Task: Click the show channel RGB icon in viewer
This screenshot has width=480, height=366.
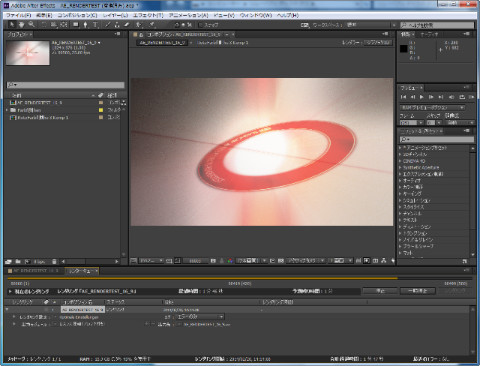Action: click(x=230, y=261)
